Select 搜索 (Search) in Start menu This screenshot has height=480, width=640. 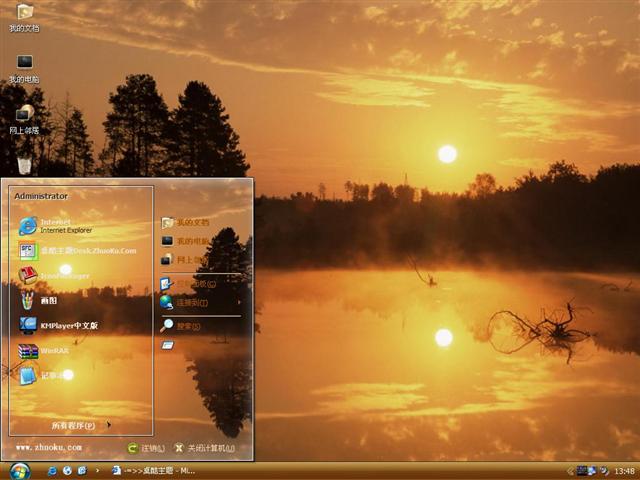[x=185, y=326]
